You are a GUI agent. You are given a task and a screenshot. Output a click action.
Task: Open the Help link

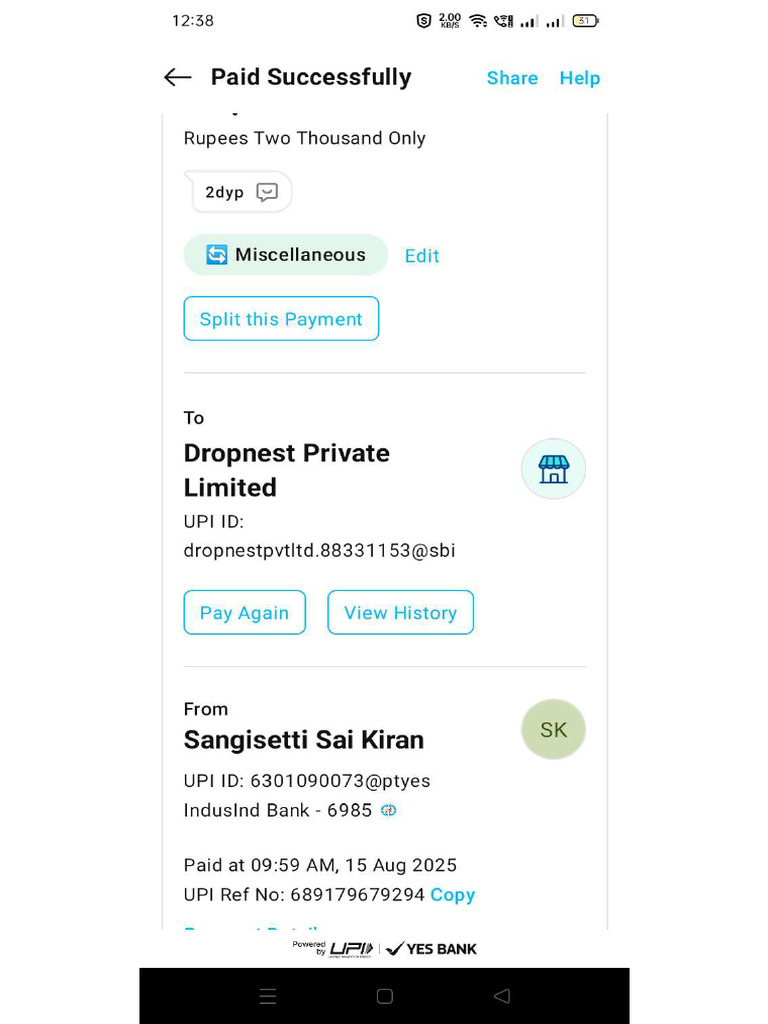click(580, 78)
